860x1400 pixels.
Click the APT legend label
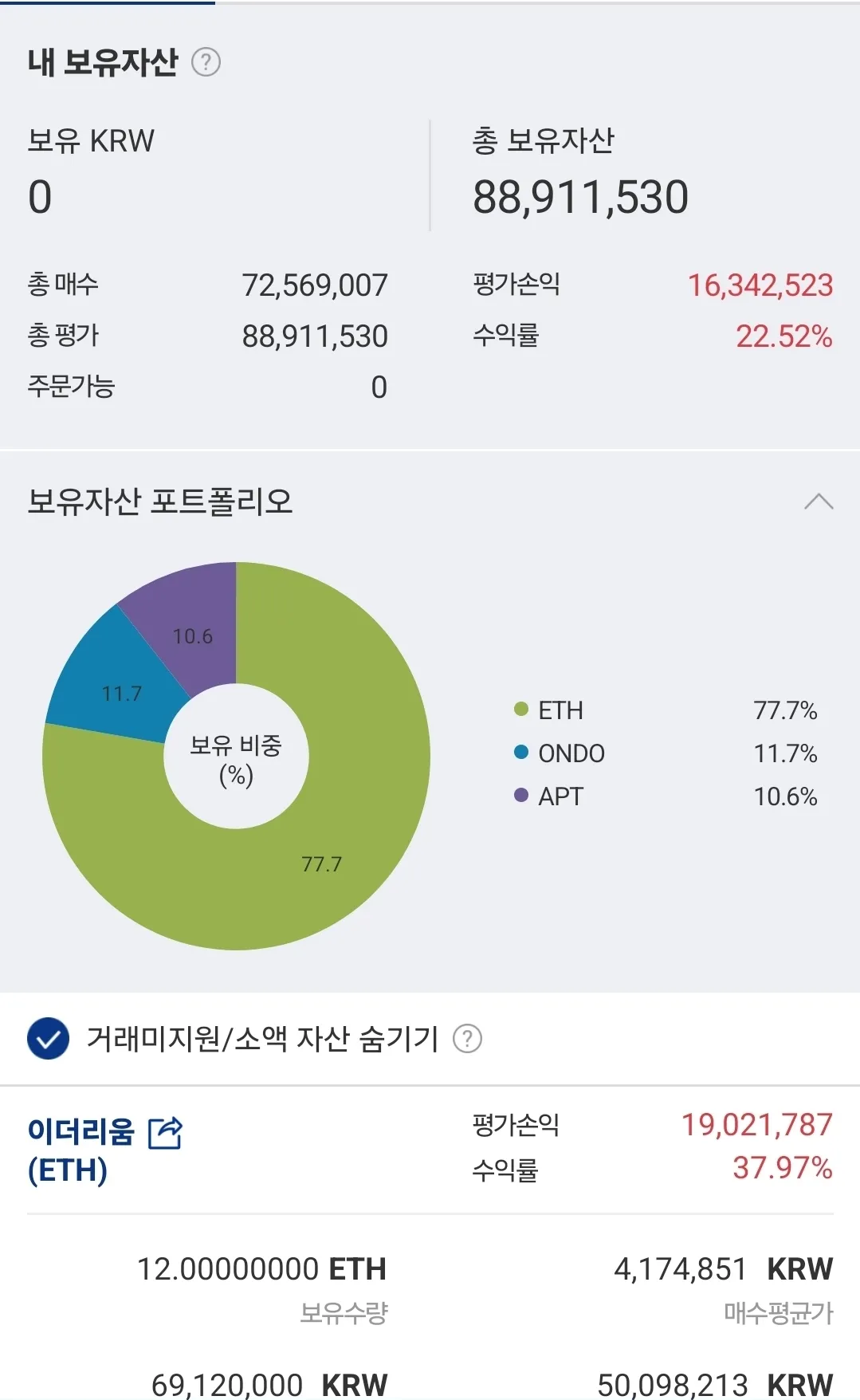[x=560, y=796]
